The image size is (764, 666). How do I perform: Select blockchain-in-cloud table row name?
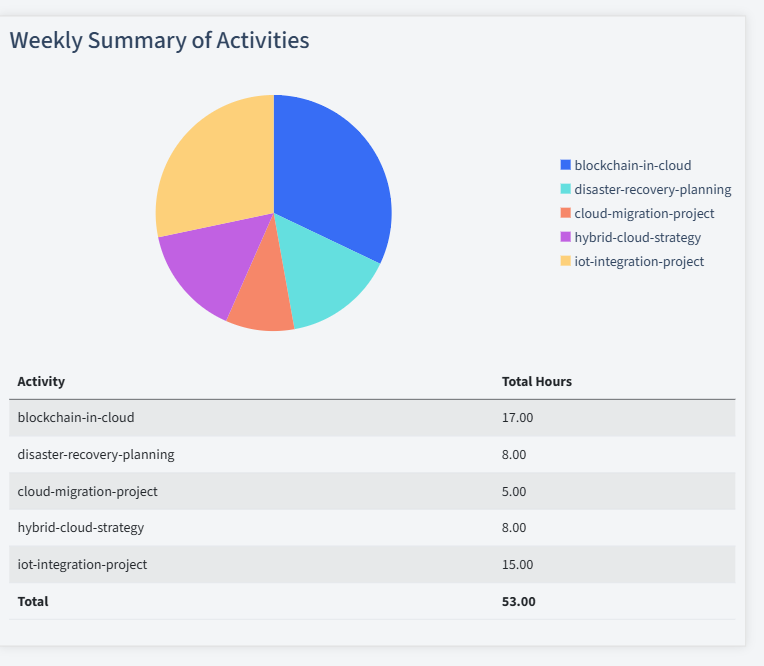(76, 418)
